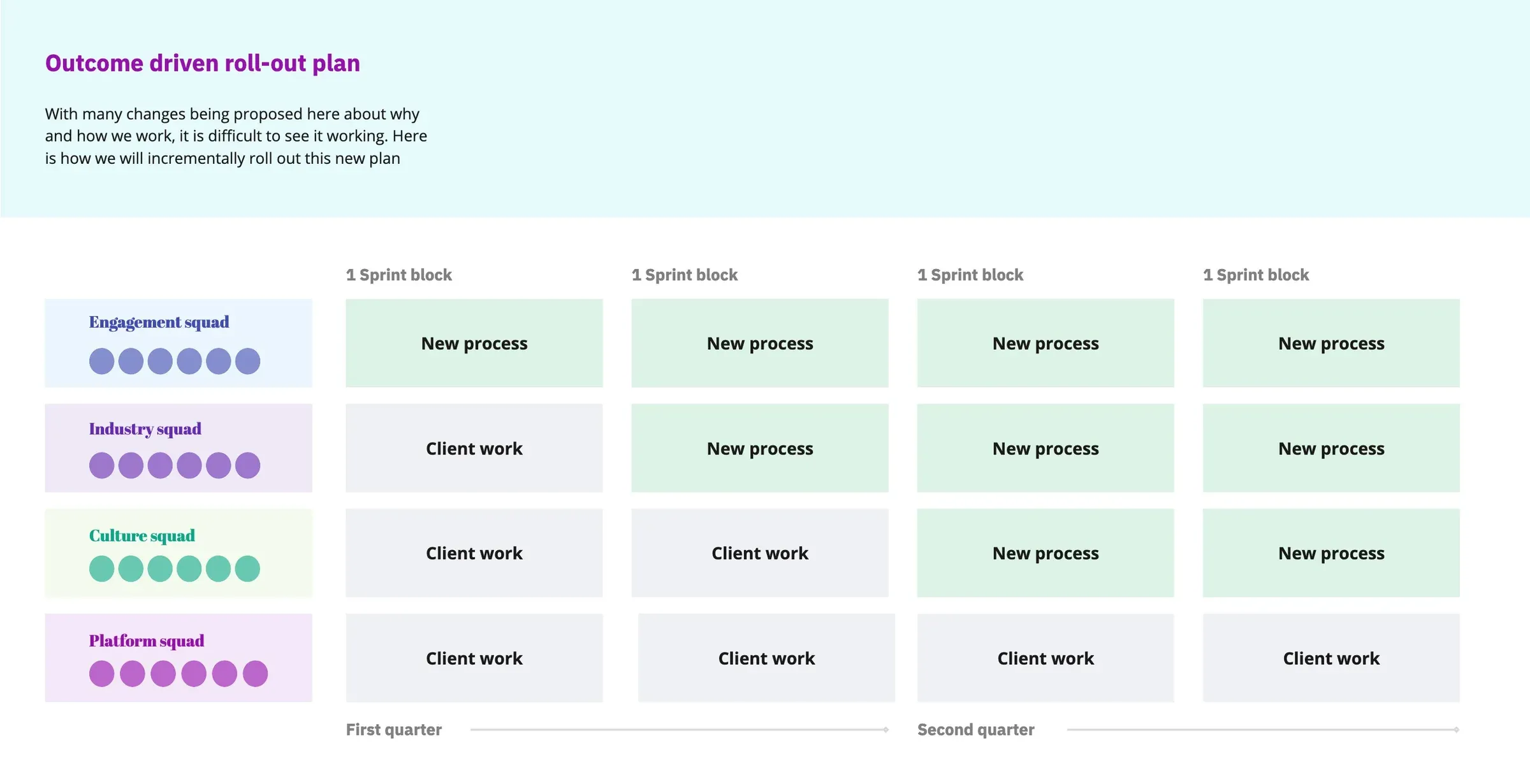
Task: Select first member dot in Engagement squad
Action: pos(101,361)
